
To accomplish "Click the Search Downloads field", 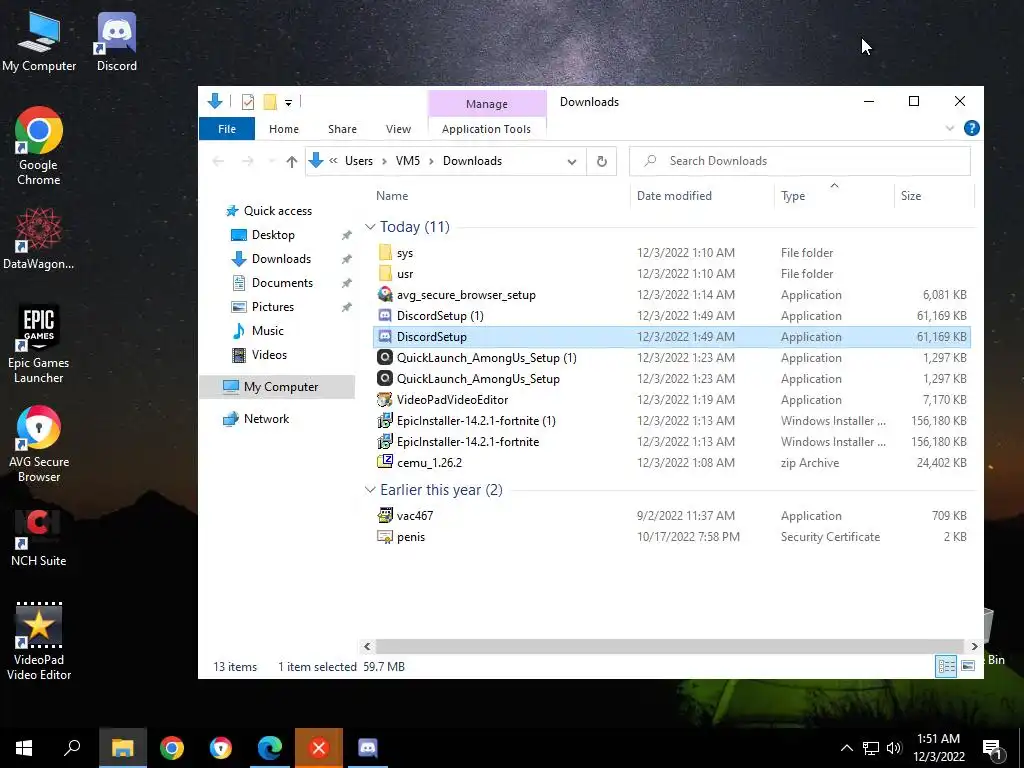I will (799, 161).
